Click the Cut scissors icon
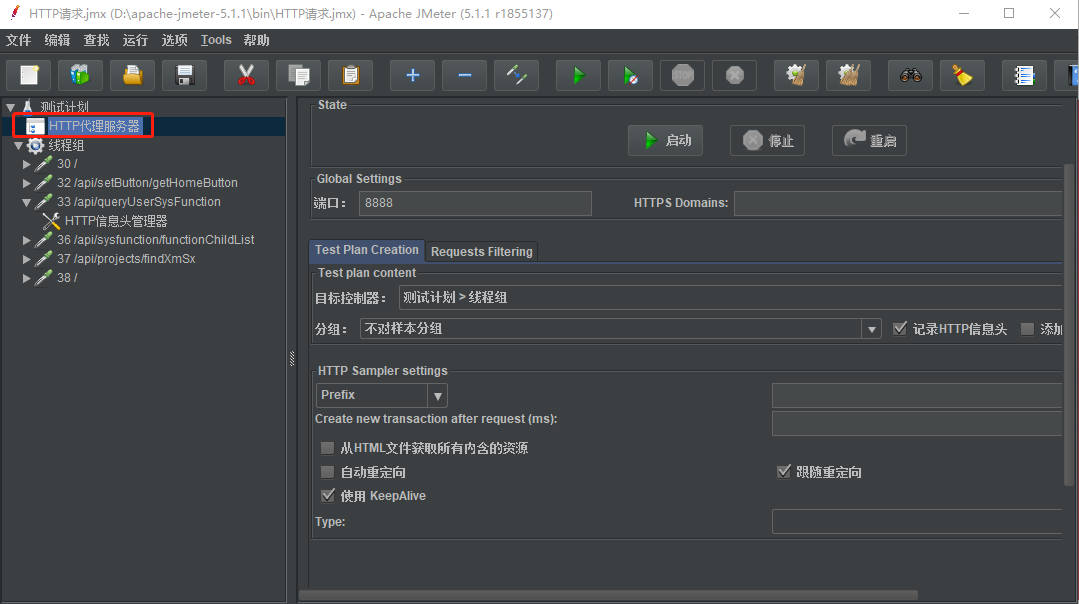This screenshot has height=604, width=1079. pos(246,75)
